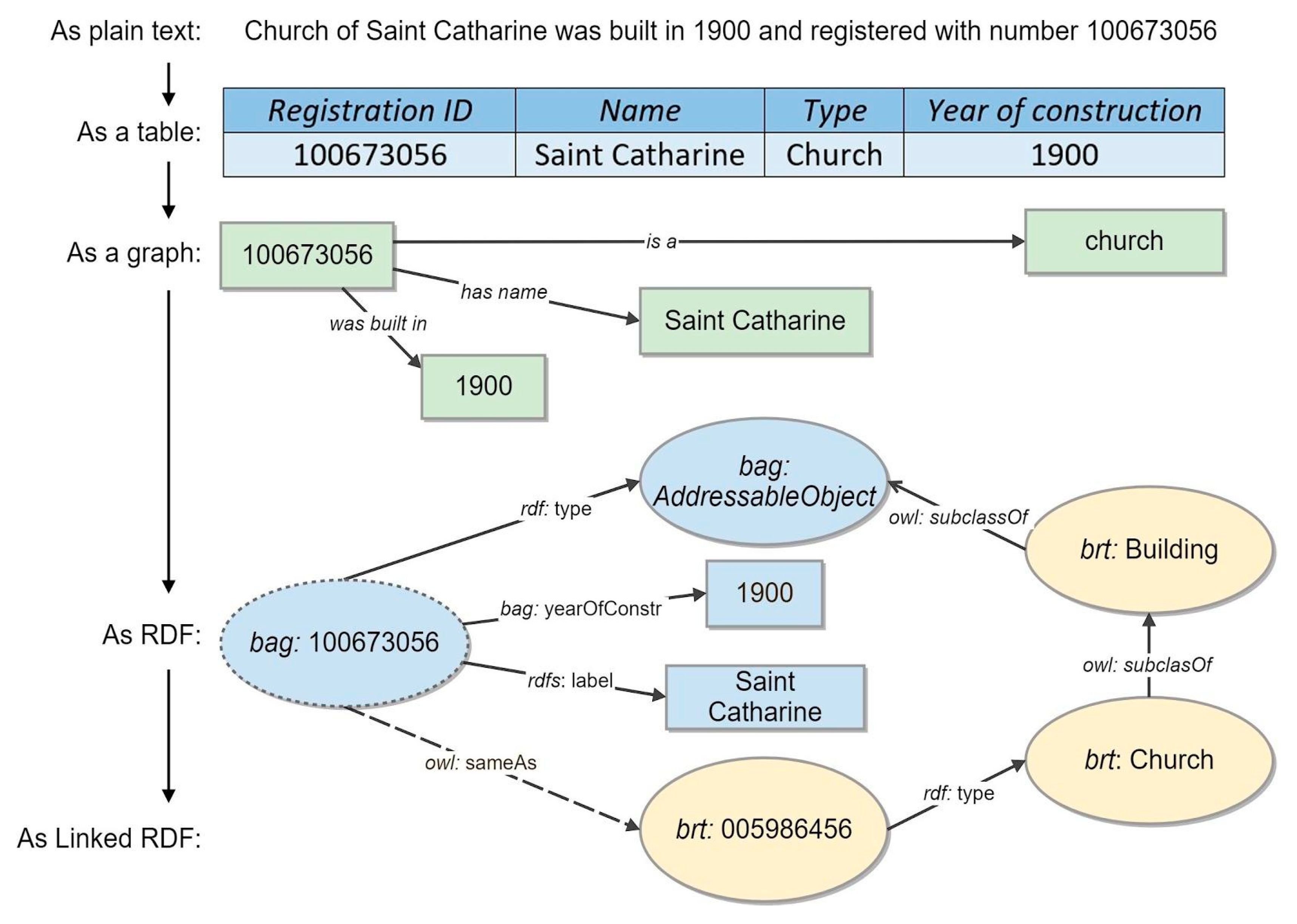
Task: Click the bag: AddressableObject ellipse
Action: (x=764, y=482)
